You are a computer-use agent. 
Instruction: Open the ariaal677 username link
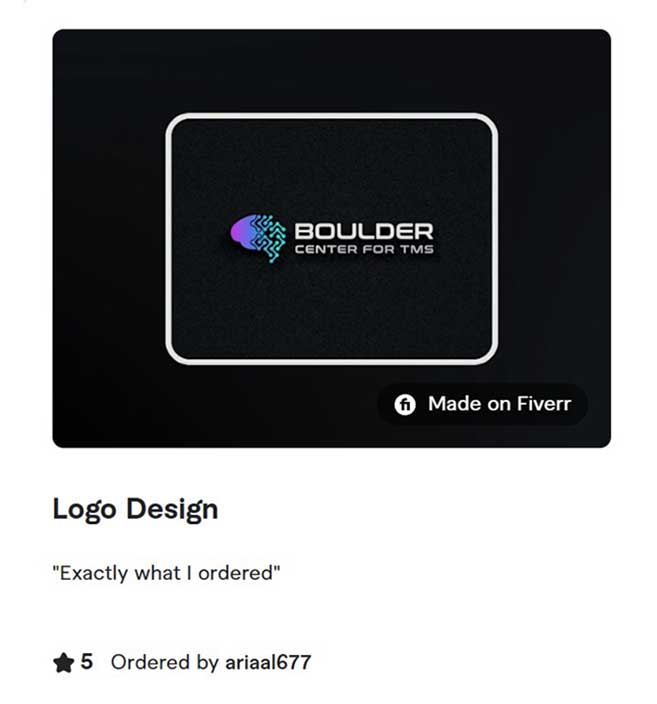(268, 663)
